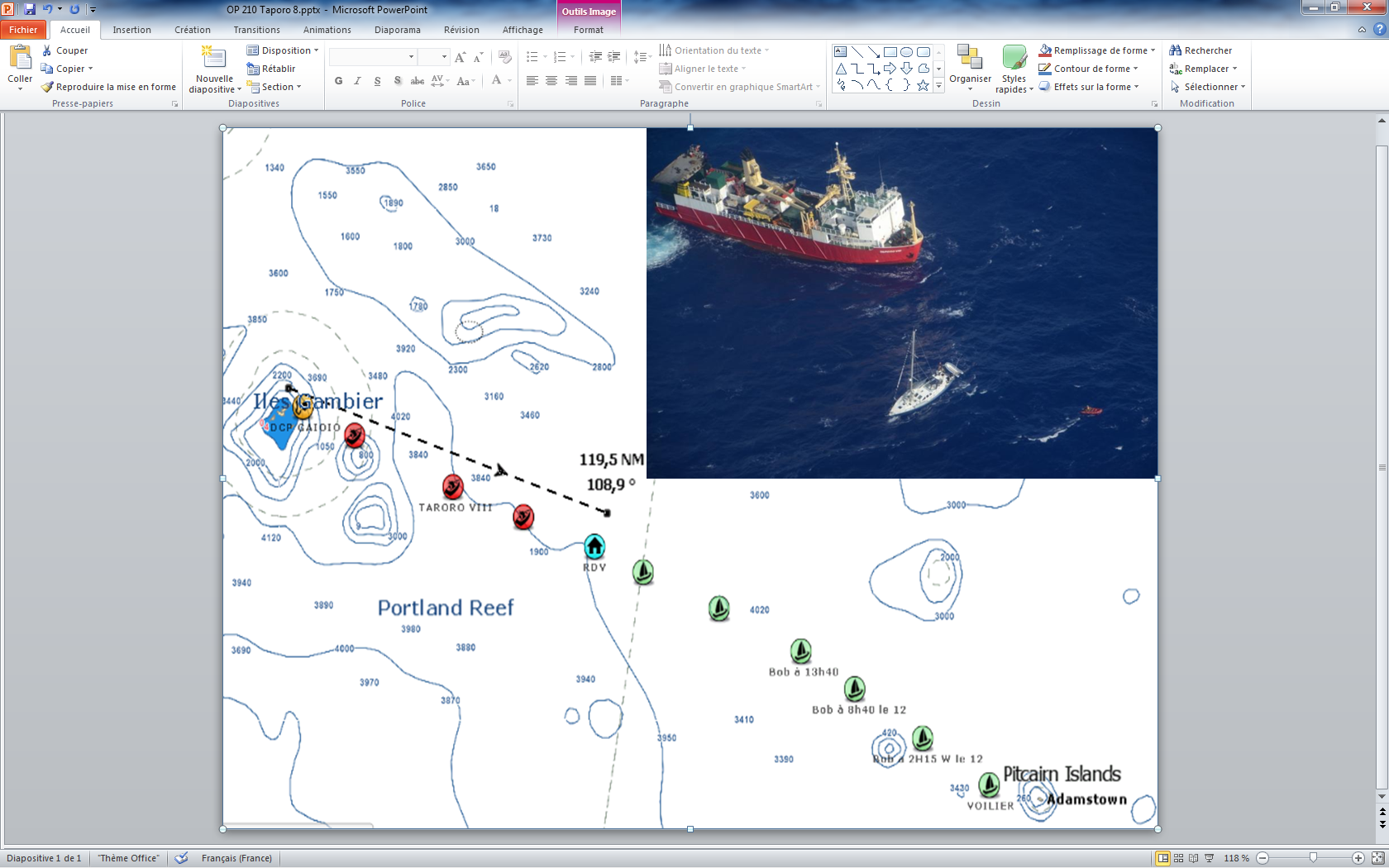The height and width of the screenshot is (868, 1389).
Task: Toggle underline (S) formatting
Action: 377,81
